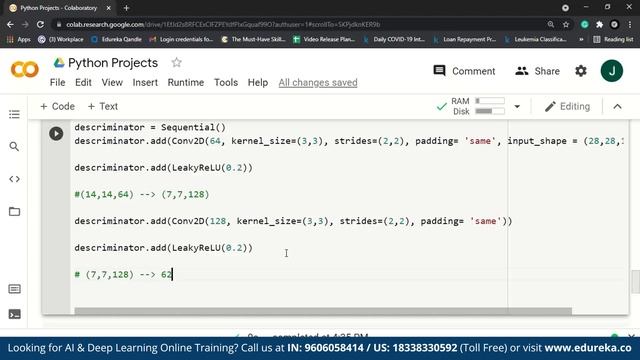Open the Daily COVID-19 bookmark

(x=394, y=39)
